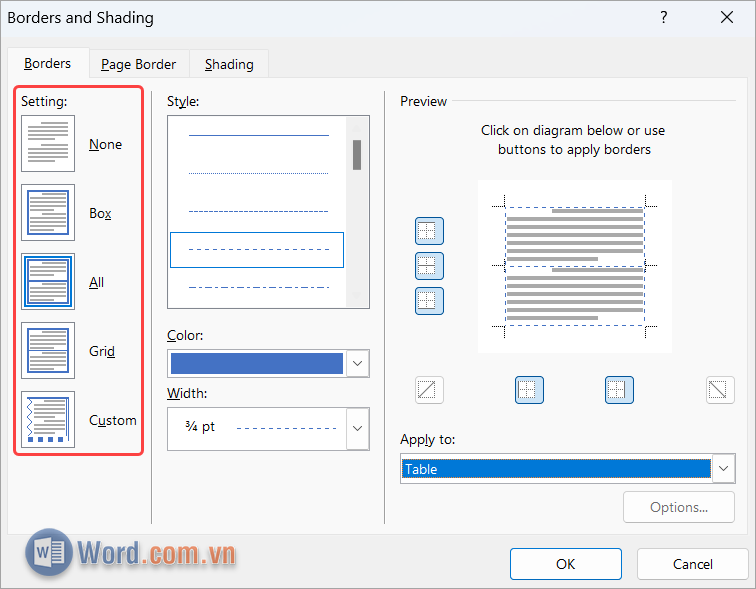Open the help question mark icon
Viewport: 756px width, 589px height.
click(x=663, y=17)
